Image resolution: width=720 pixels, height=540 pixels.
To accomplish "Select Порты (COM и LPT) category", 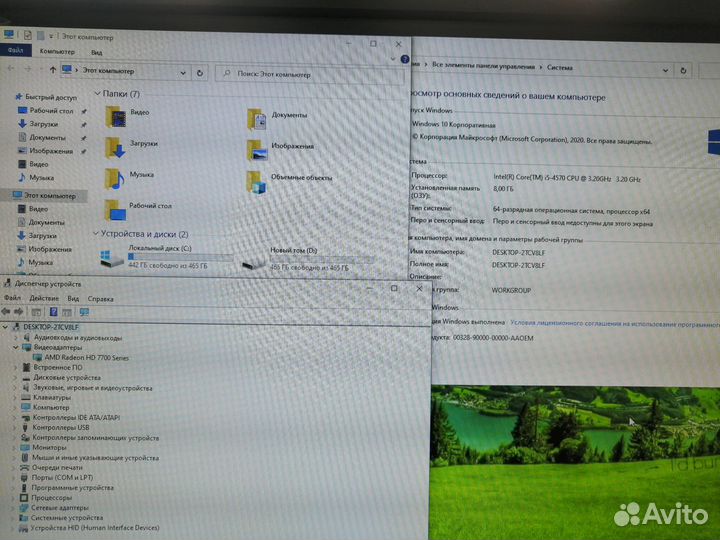I will (x=62, y=478).
